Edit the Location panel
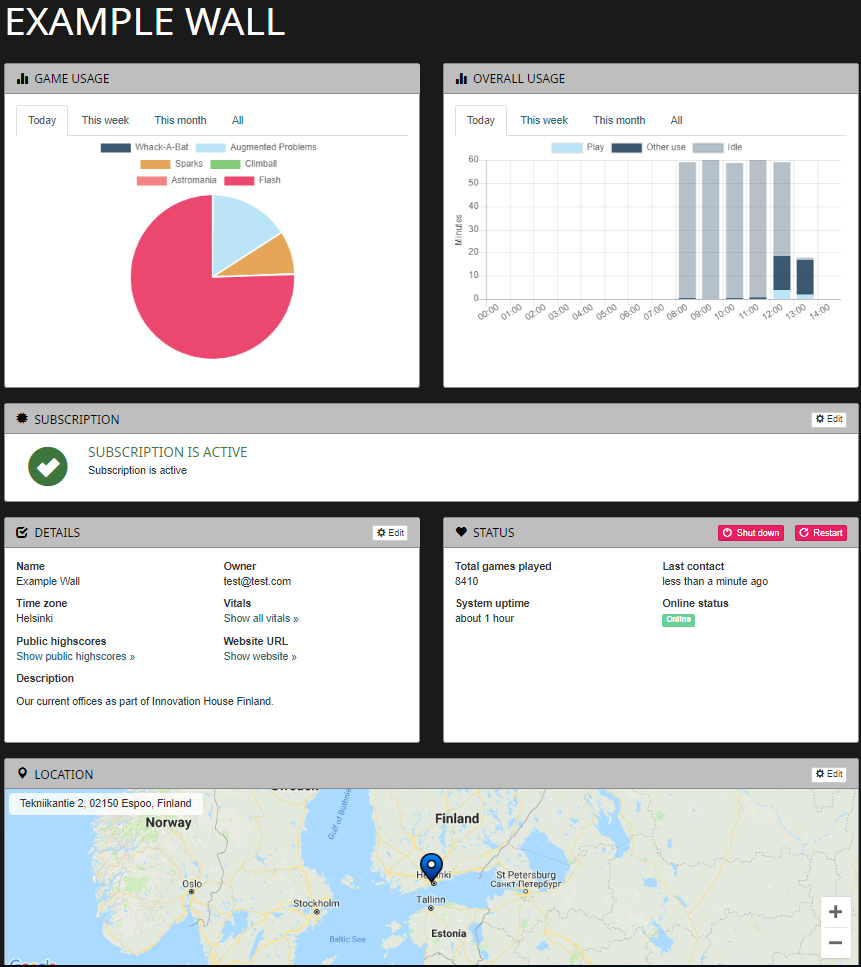The width and height of the screenshot is (861, 967). pyautogui.click(x=829, y=773)
